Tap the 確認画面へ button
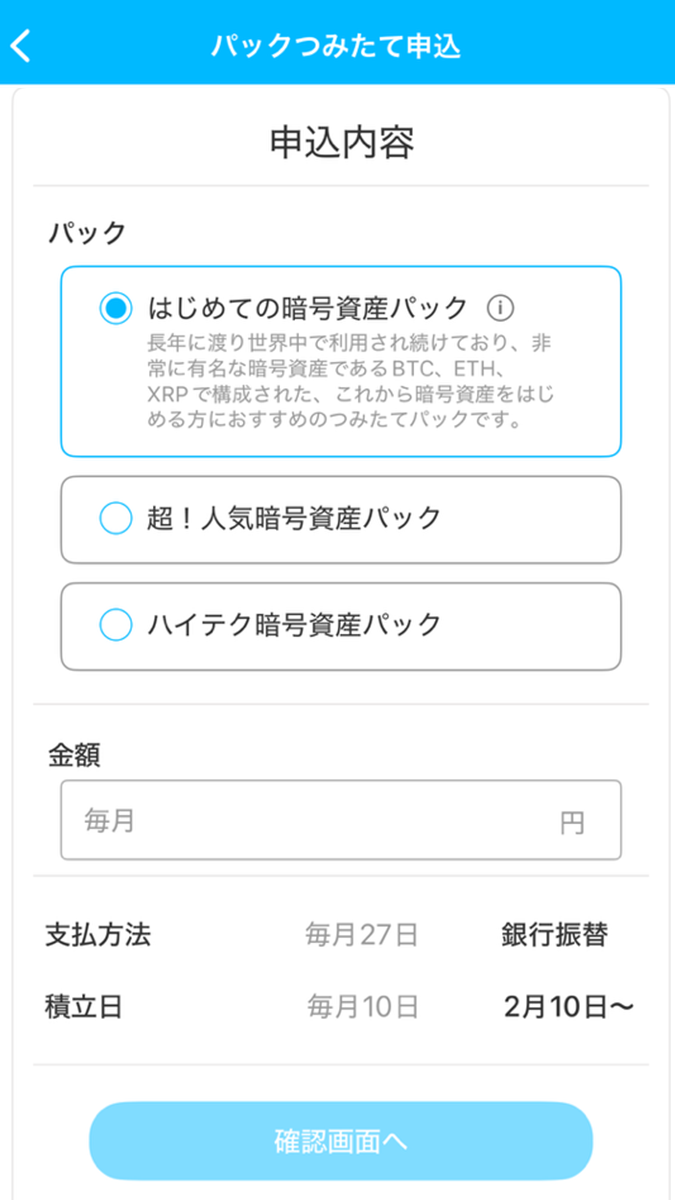This screenshot has width=675, height=1200. coord(341,1141)
